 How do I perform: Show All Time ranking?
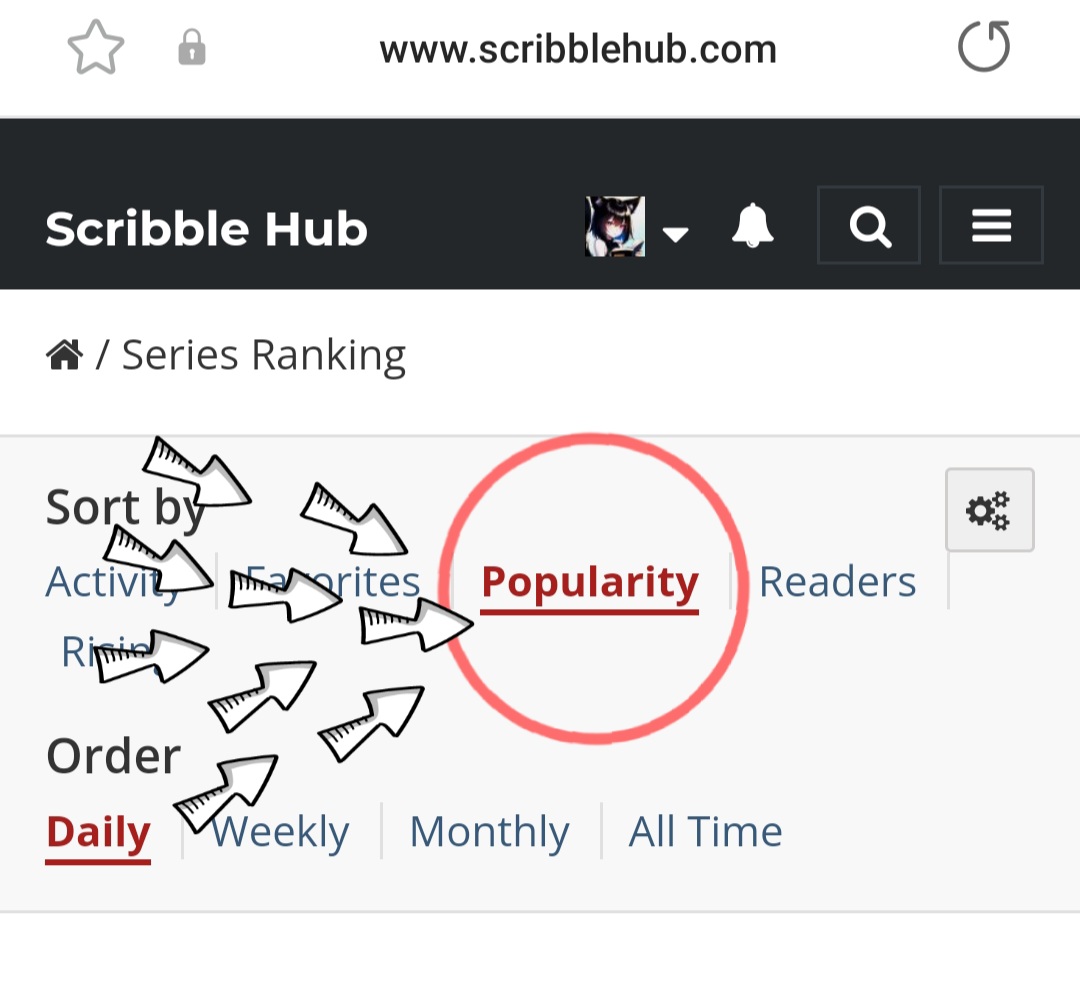pyautogui.click(x=705, y=832)
